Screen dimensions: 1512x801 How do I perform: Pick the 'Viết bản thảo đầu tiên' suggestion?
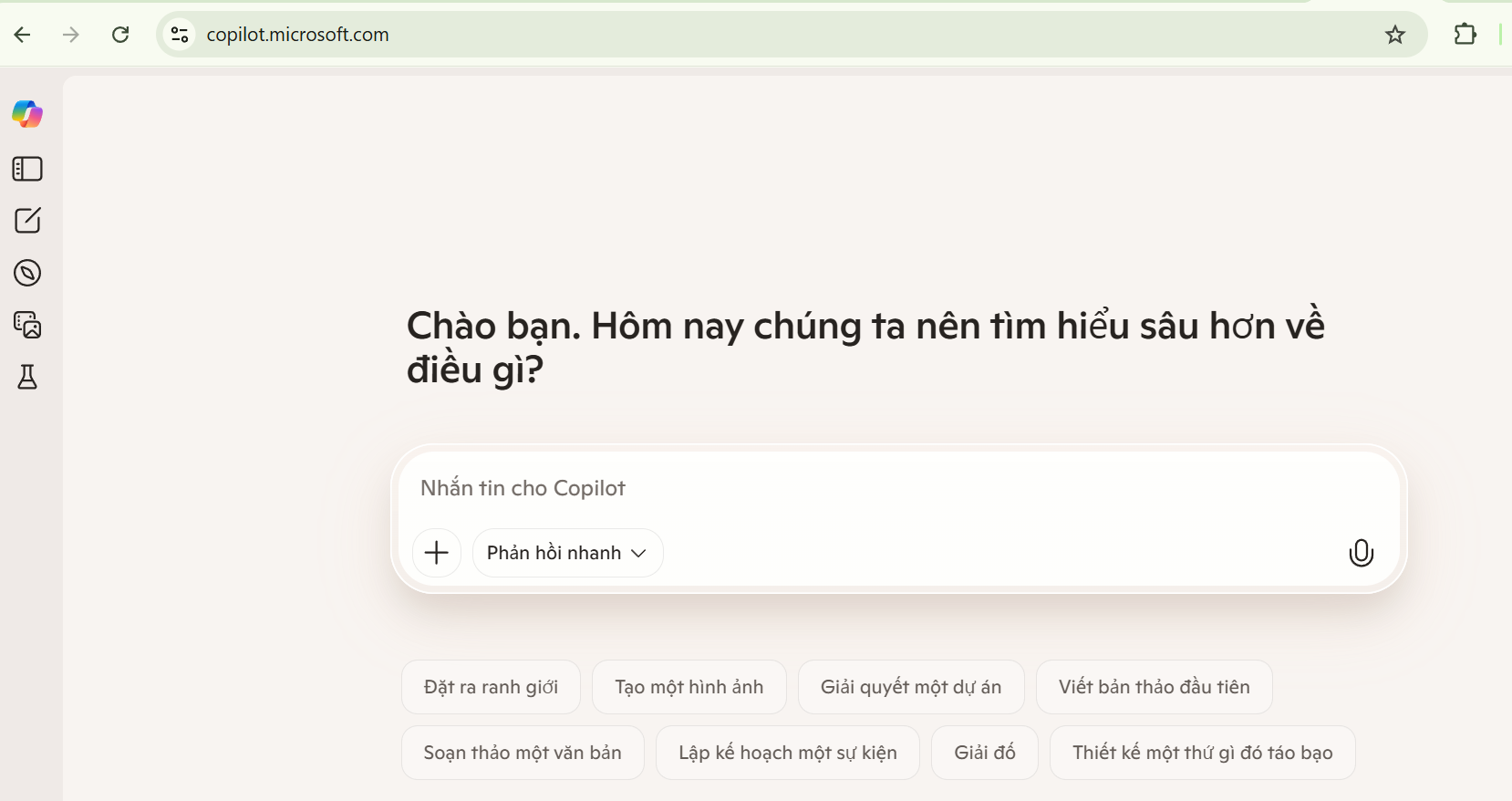(1154, 687)
